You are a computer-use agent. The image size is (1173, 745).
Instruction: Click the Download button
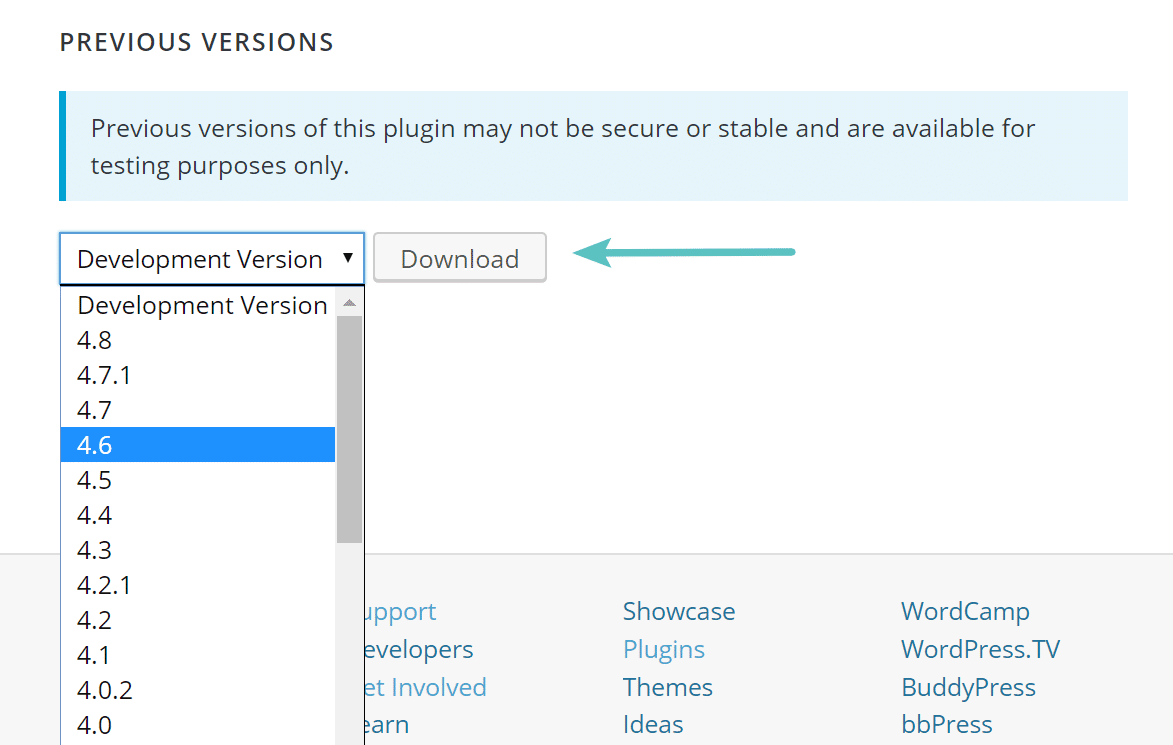point(459,257)
